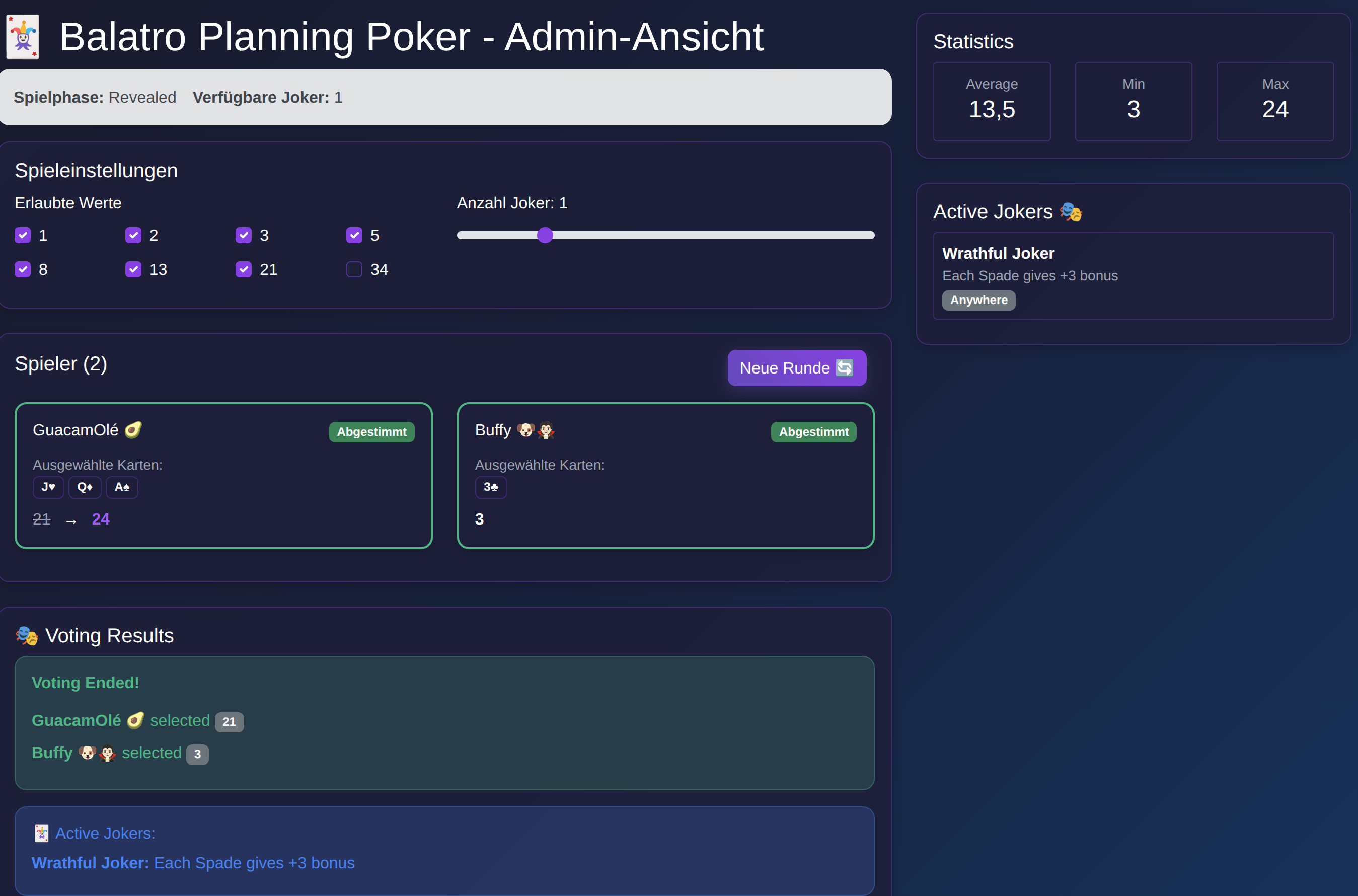
Task: Click the J♥ card chip
Action: (48, 487)
